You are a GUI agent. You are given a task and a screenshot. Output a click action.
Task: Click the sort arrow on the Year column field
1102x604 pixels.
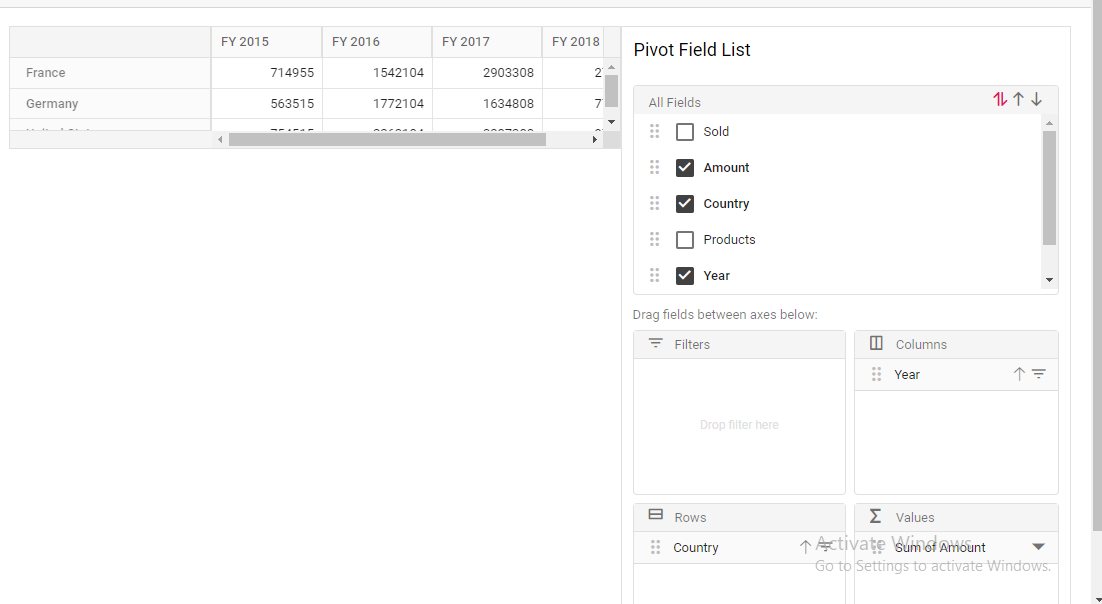(x=1019, y=374)
